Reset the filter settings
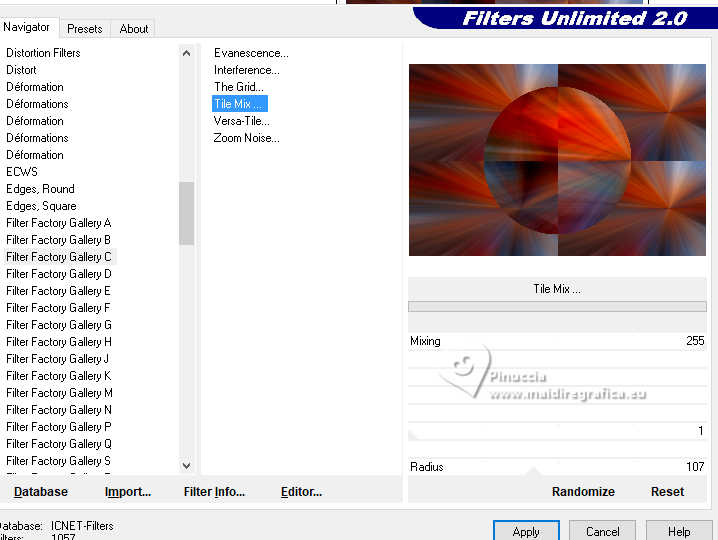The width and height of the screenshot is (718, 540). 668,492
